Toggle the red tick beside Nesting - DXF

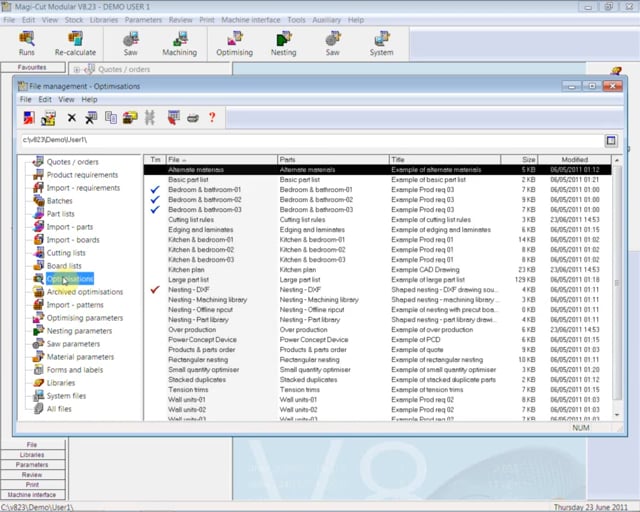click(x=155, y=289)
